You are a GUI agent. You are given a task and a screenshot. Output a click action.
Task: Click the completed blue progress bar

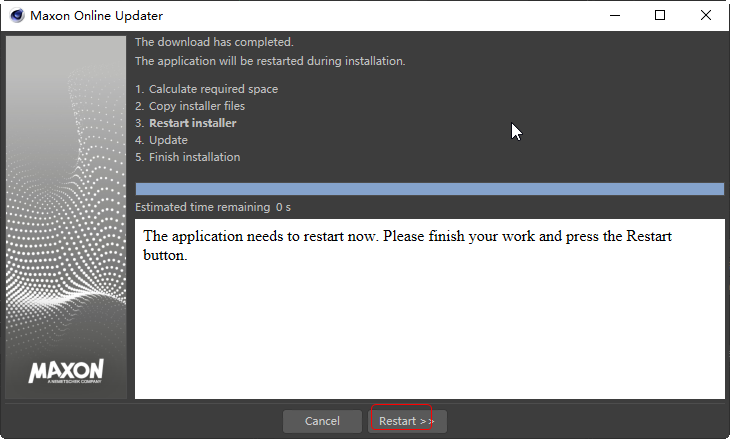click(x=429, y=189)
